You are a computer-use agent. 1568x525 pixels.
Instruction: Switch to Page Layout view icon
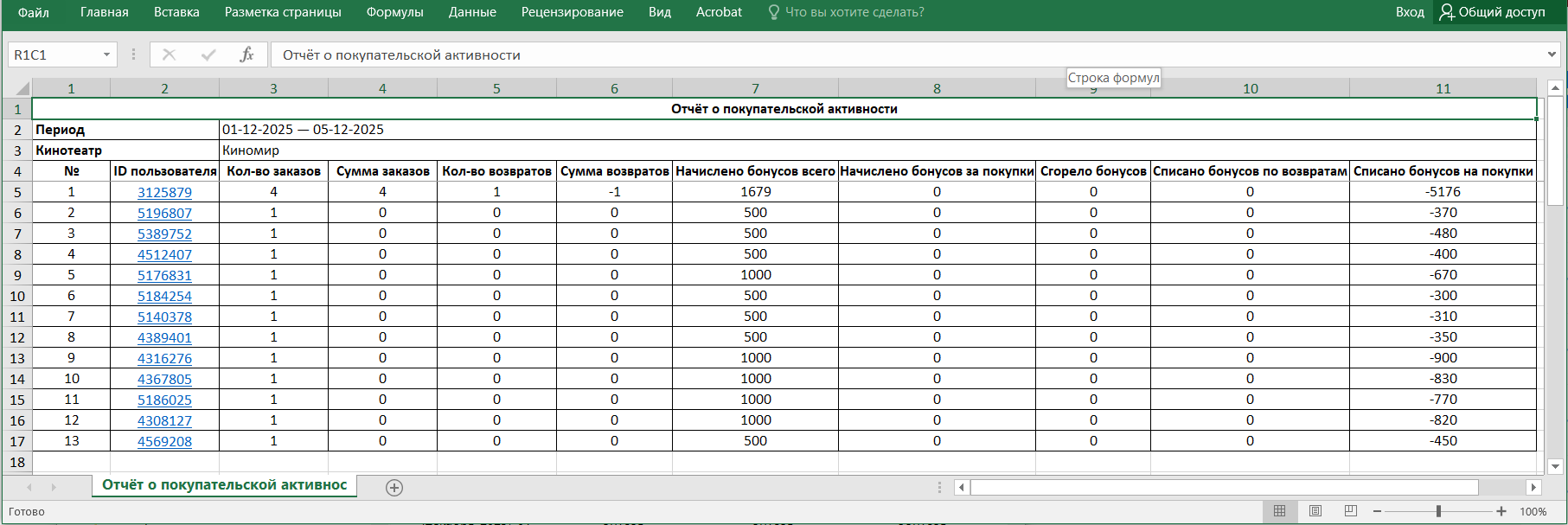pyautogui.click(x=1315, y=511)
